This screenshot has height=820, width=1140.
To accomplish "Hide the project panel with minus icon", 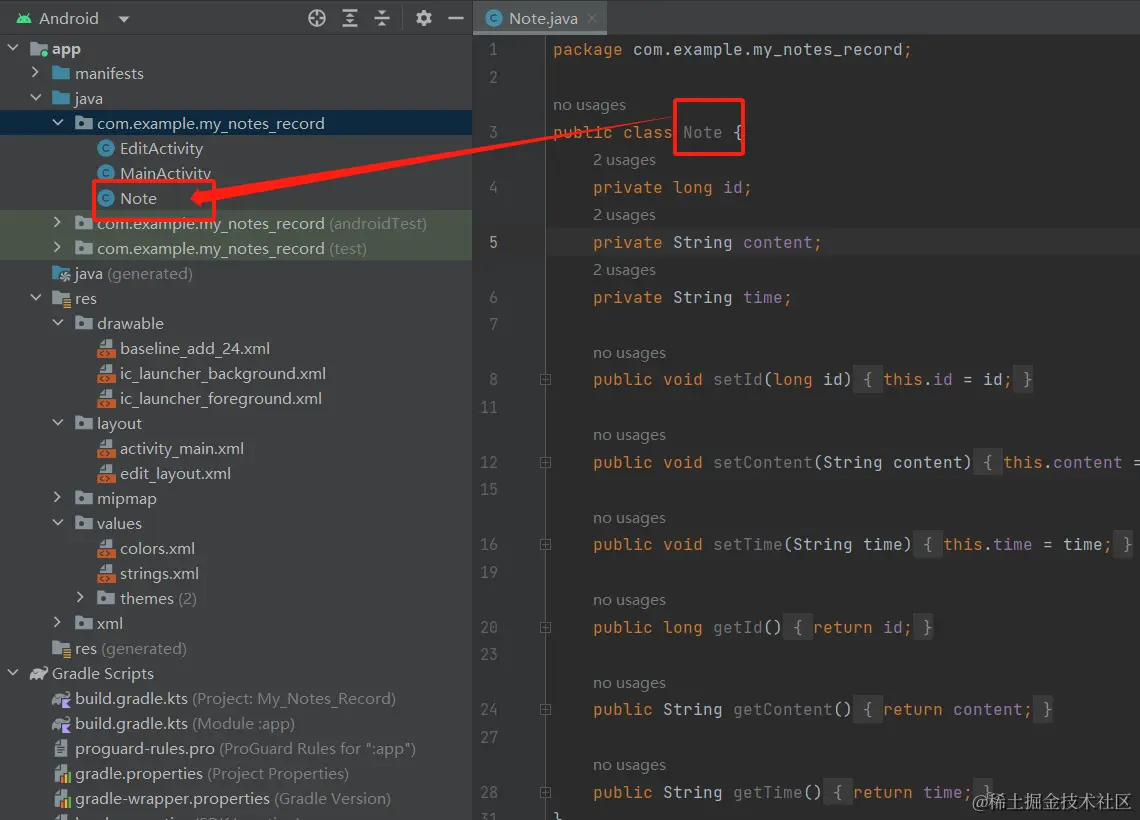I will 456,18.
